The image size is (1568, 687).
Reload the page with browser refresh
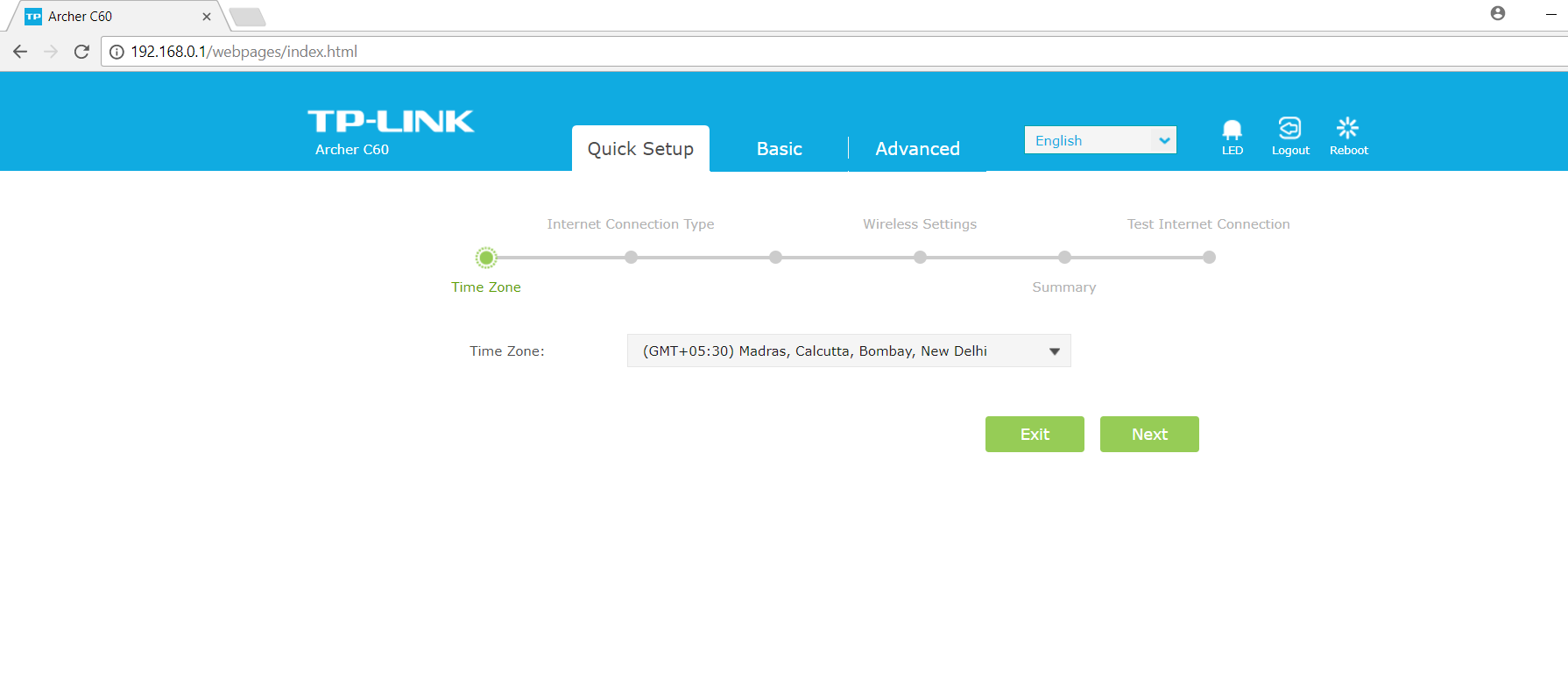(x=81, y=52)
